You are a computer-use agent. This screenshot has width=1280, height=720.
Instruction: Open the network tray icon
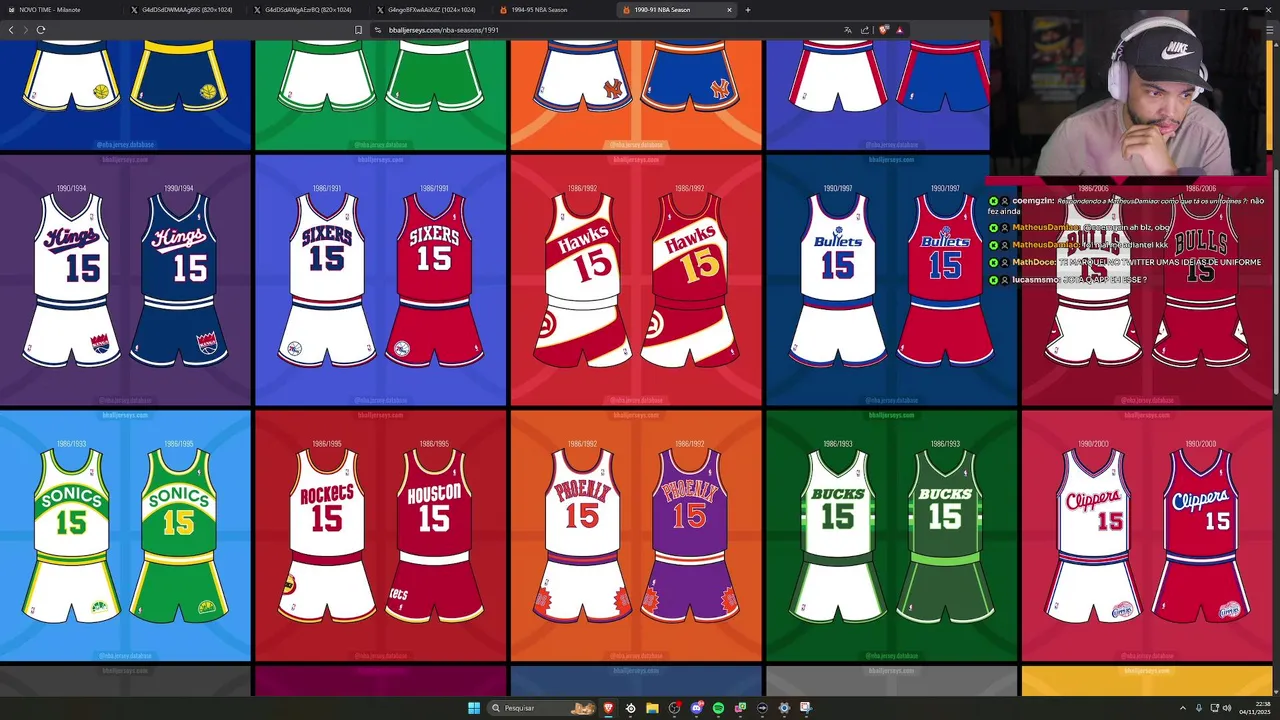point(1214,708)
